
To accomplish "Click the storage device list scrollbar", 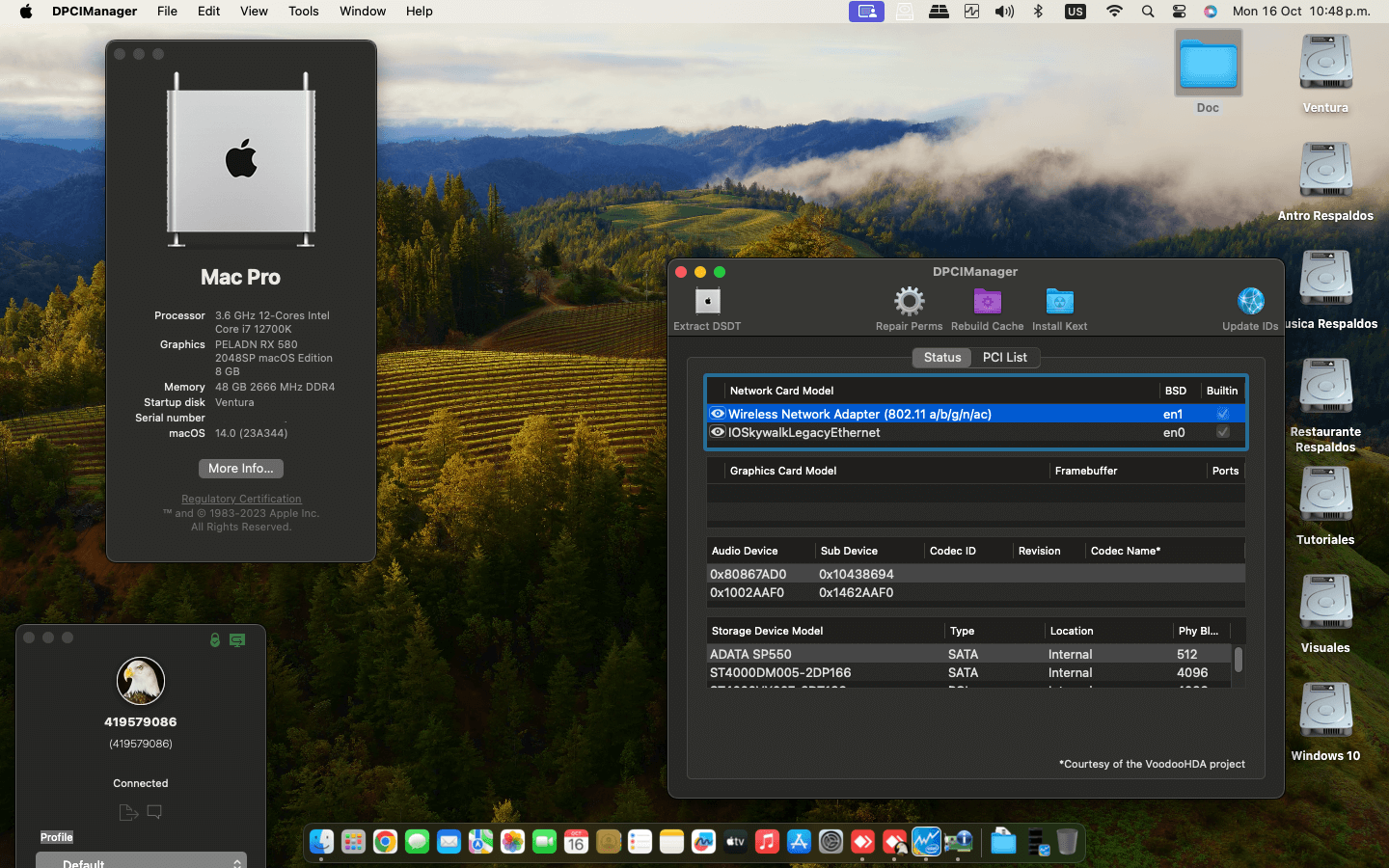I will coord(1238,660).
